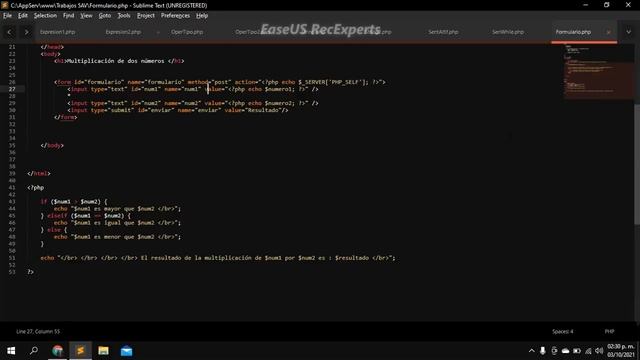Click the submit input on line 30
640x360 pixels.
click(x=178, y=110)
